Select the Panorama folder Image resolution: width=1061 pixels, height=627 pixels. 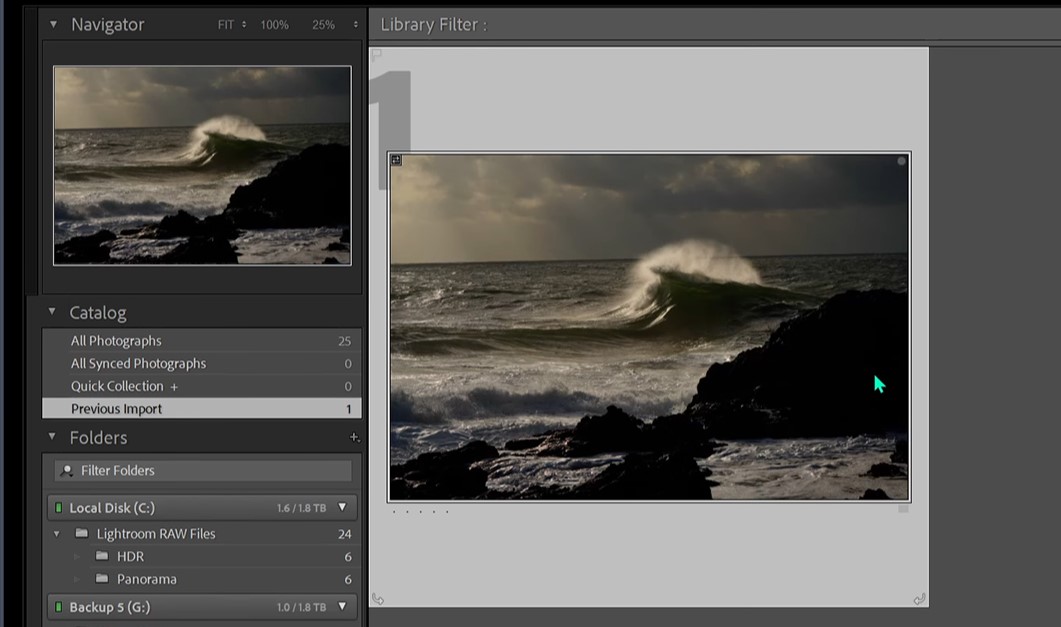click(202, 579)
